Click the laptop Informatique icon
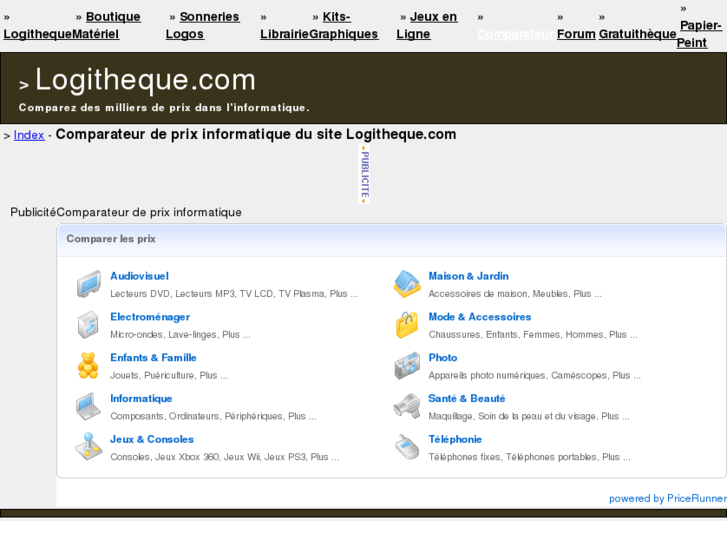727x545 pixels. point(89,406)
